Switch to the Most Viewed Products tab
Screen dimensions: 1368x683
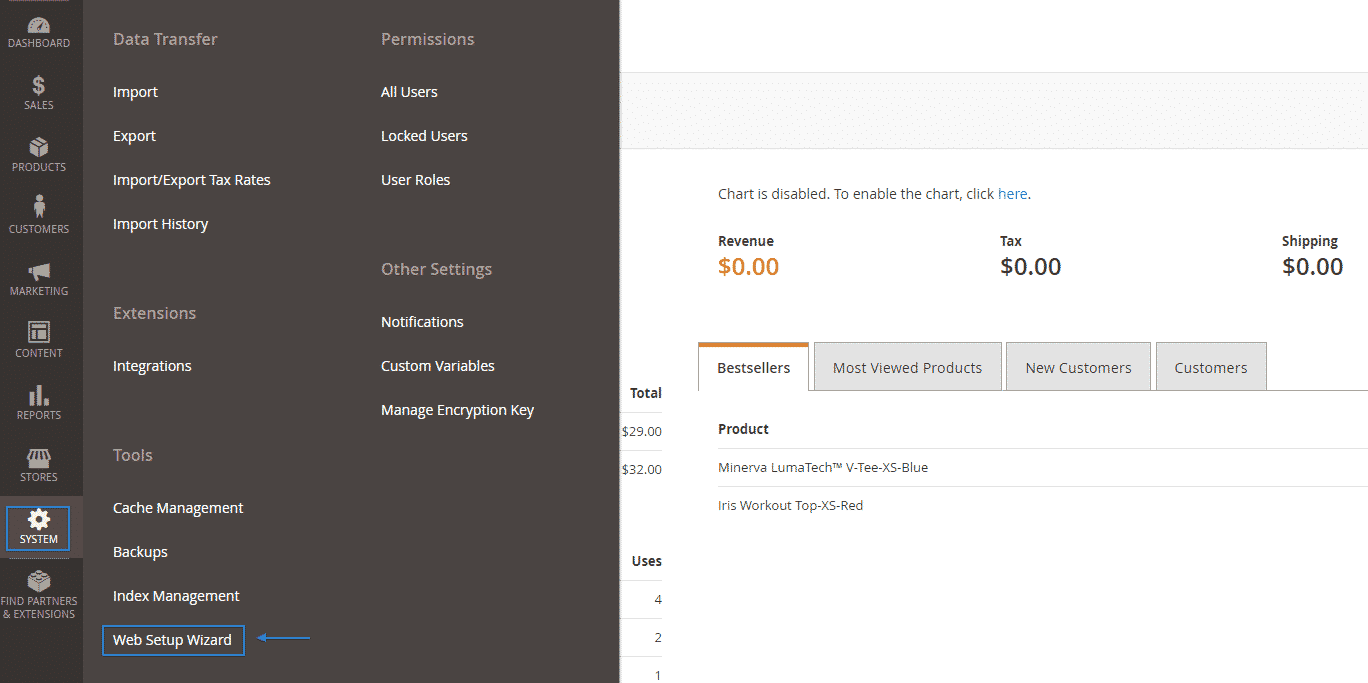click(x=907, y=366)
